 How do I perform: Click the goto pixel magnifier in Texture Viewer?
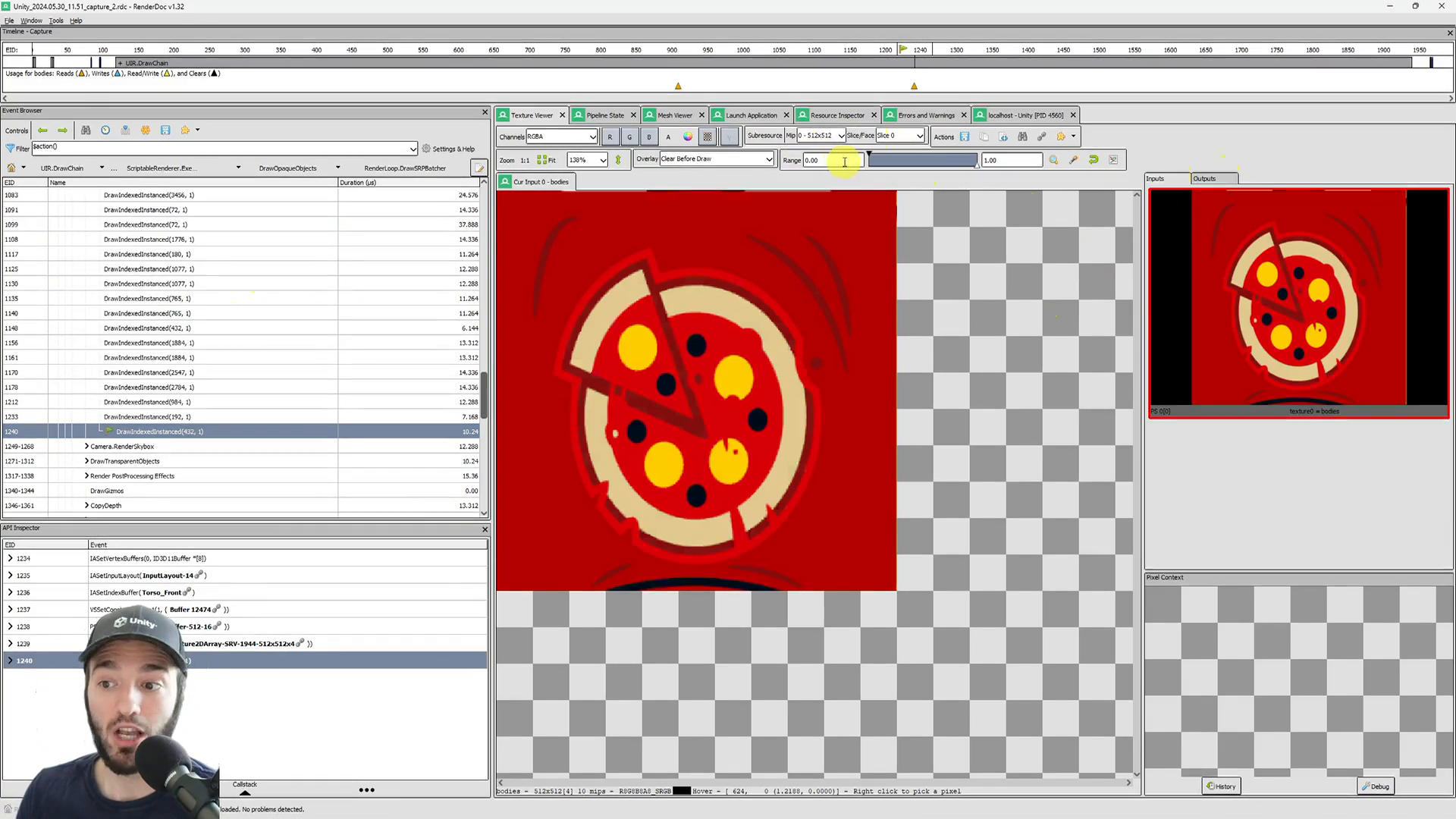pos(1053,159)
